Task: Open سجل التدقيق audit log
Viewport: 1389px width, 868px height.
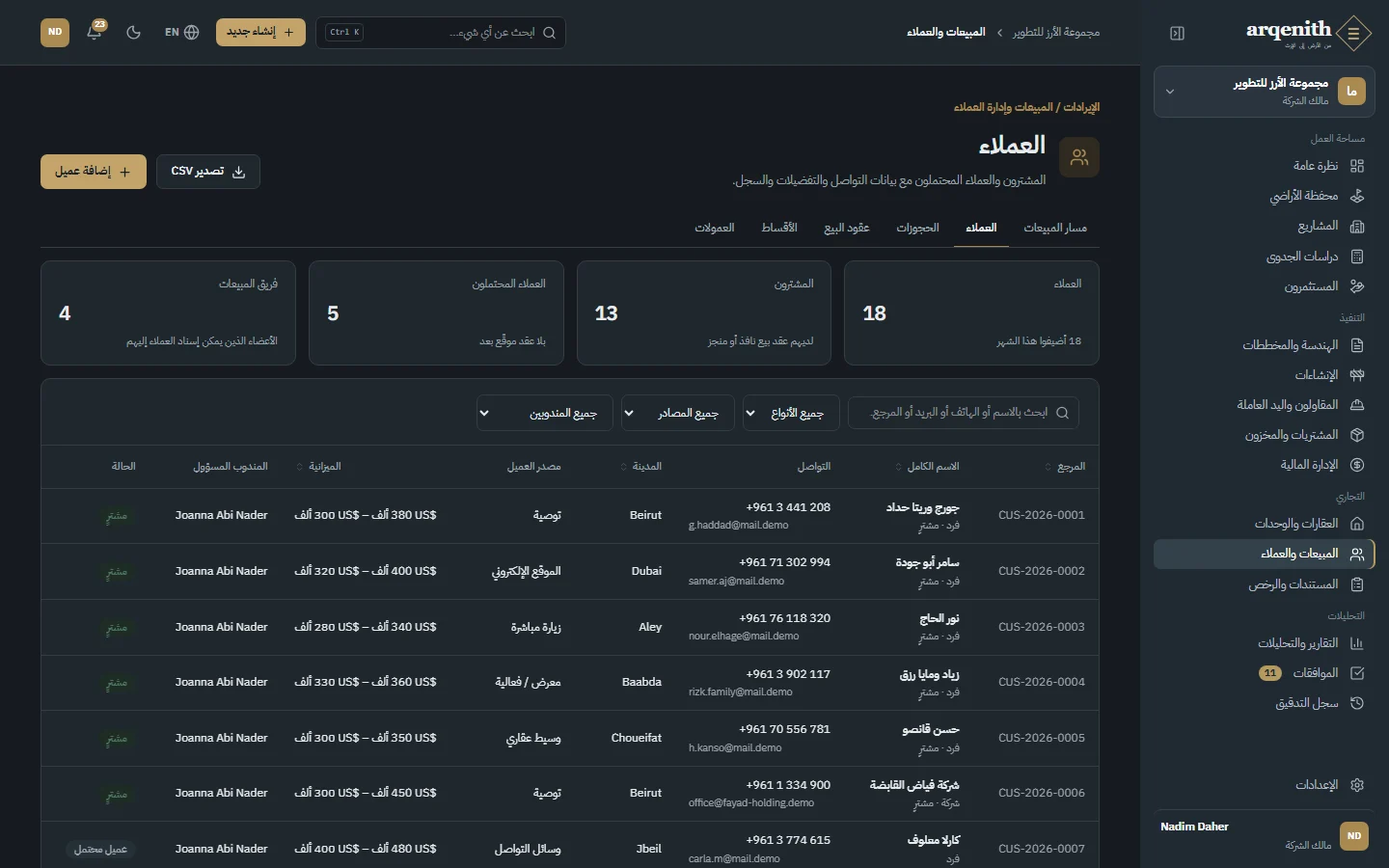Action: point(1264,703)
